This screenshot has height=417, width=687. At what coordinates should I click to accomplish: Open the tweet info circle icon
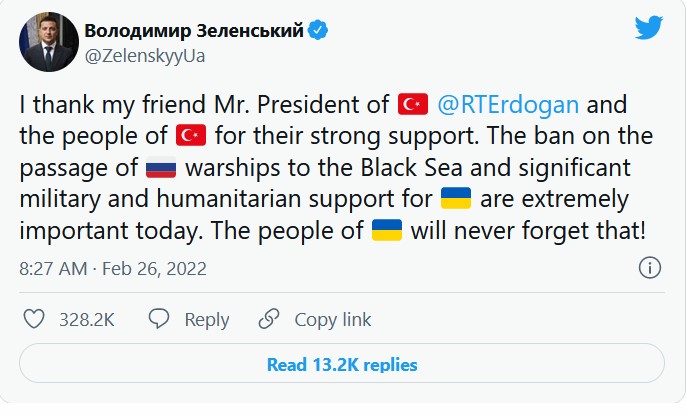tap(649, 268)
